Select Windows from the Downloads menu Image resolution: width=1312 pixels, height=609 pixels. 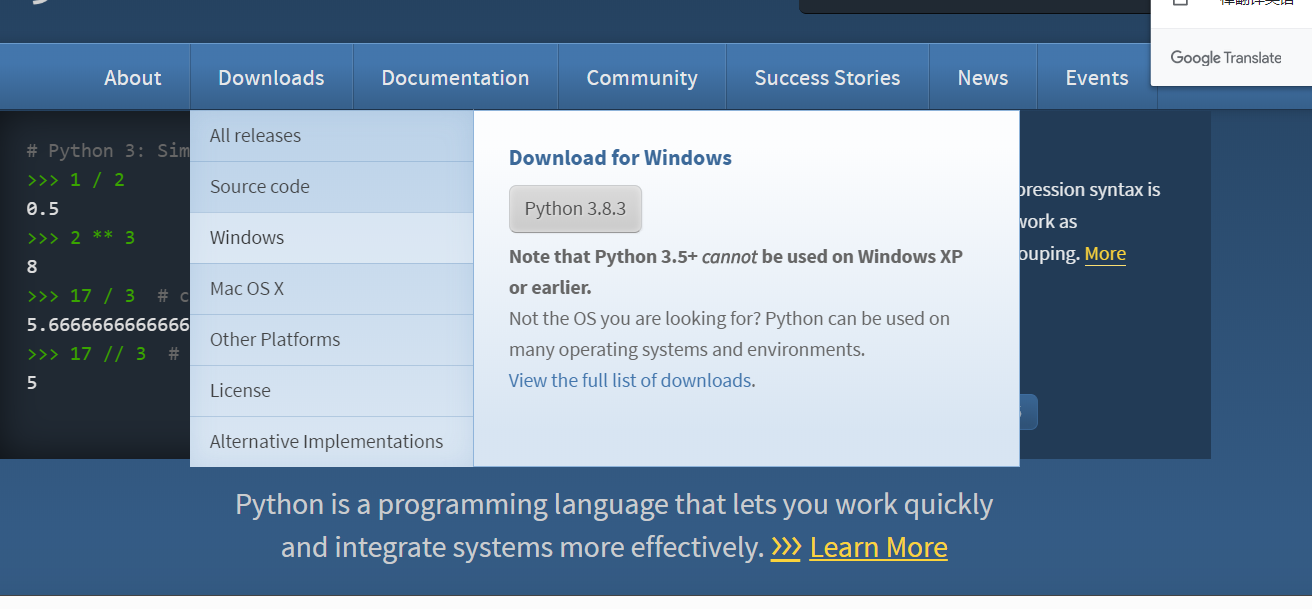[x=247, y=237]
